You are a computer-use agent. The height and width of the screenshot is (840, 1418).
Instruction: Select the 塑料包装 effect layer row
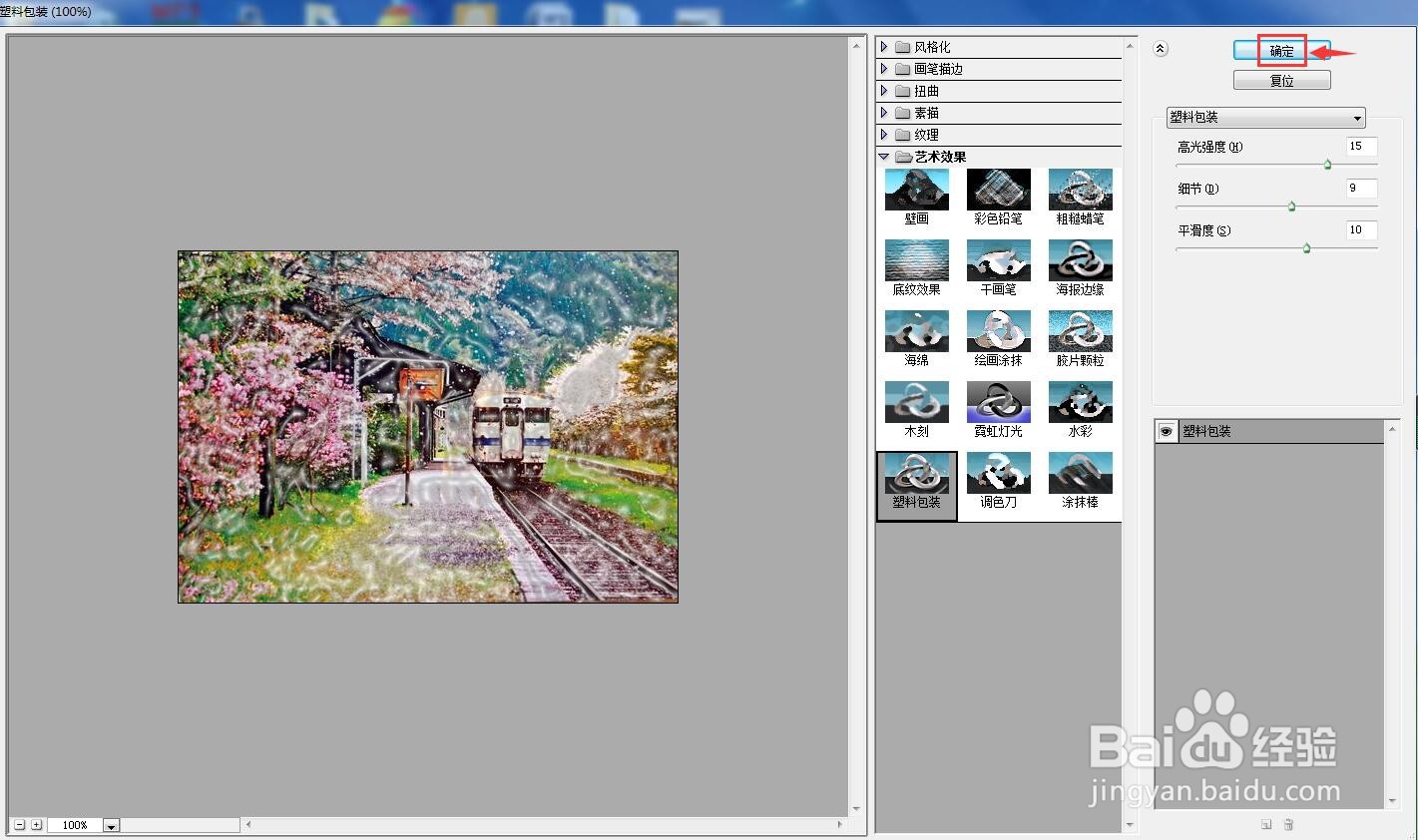1269,431
